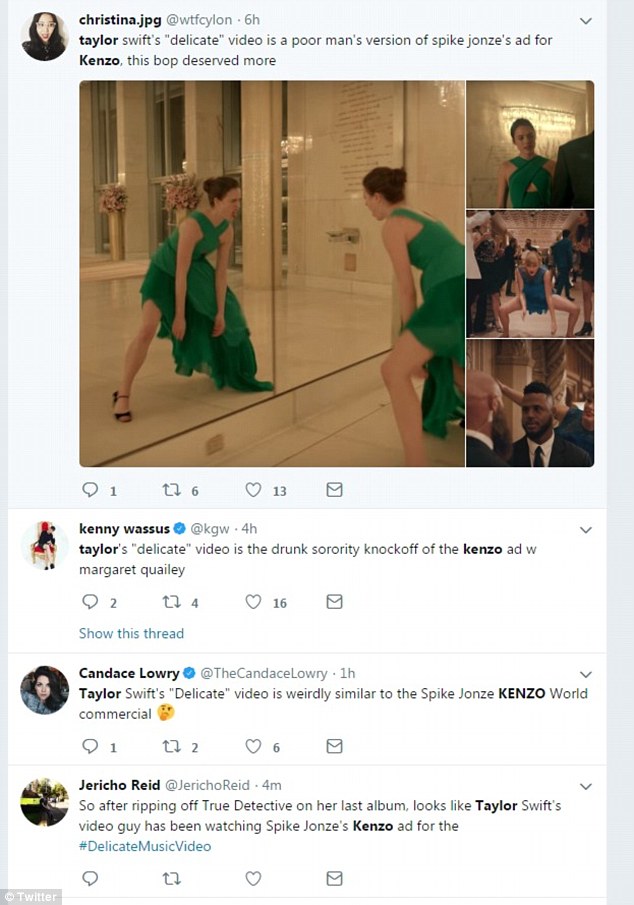Image resolution: width=634 pixels, height=905 pixels.
Task: Open the #DelicateMusicVideo hashtag link
Action: [x=145, y=846]
